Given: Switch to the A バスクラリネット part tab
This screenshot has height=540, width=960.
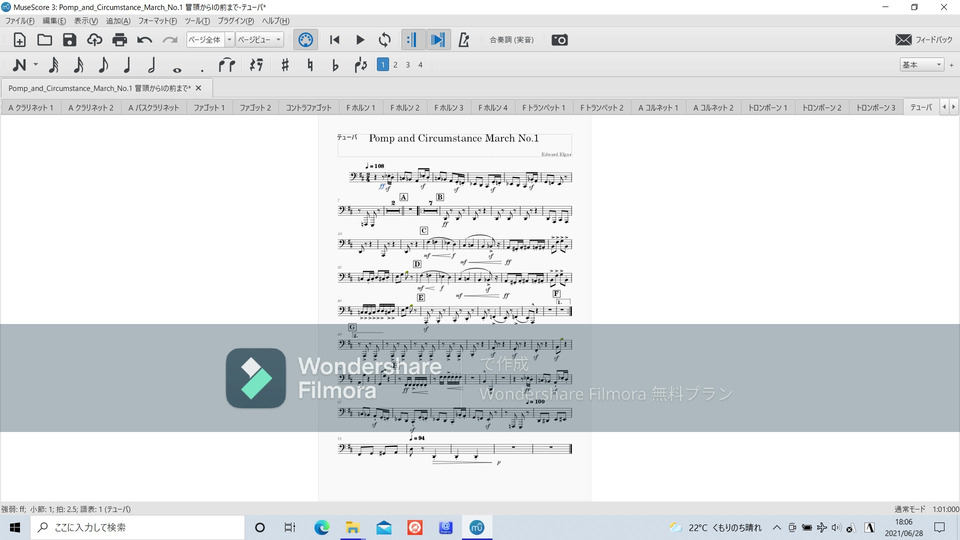Looking at the screenshot, I should [x=154, y=108].
